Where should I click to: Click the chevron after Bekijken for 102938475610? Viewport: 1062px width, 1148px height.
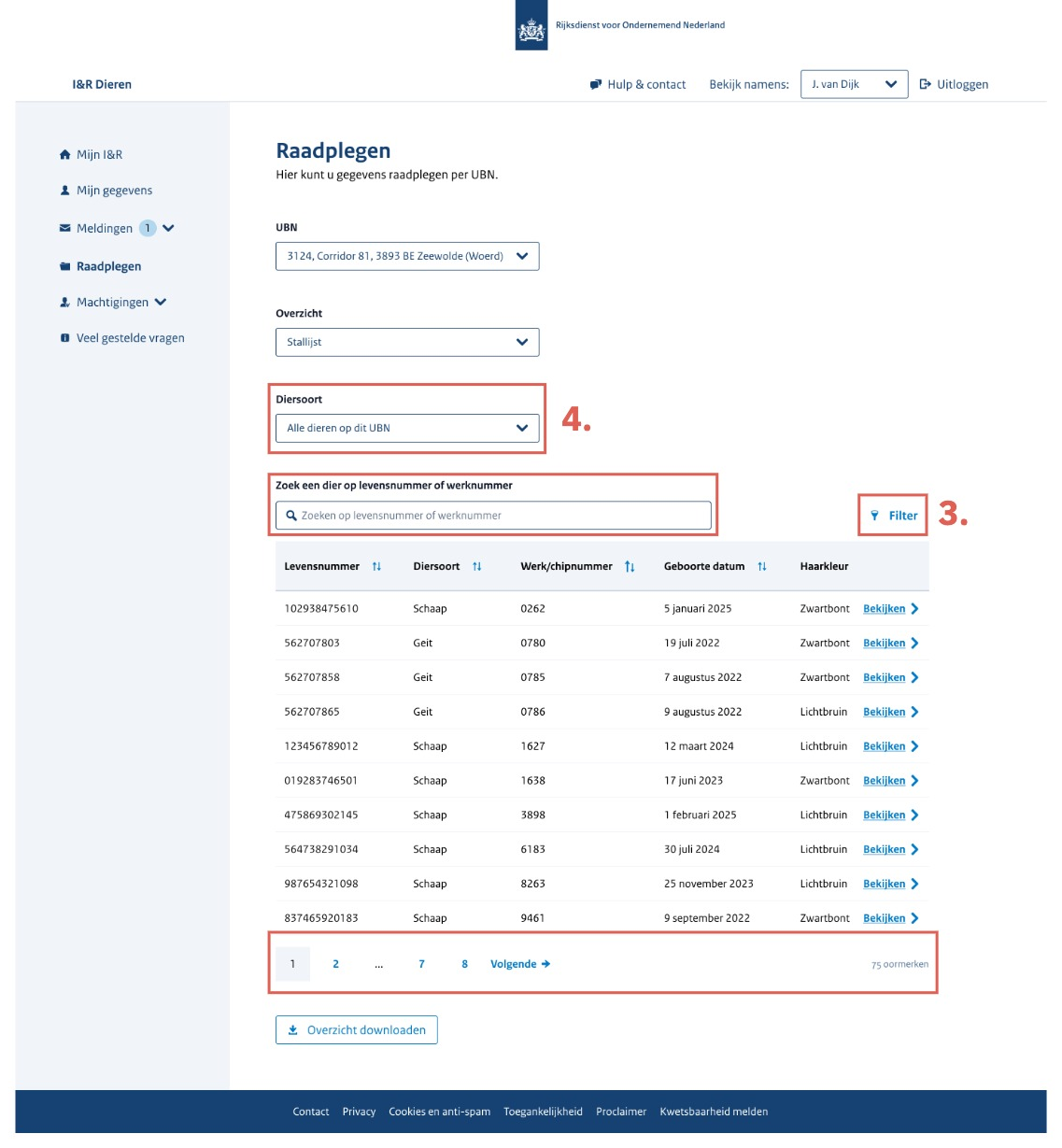coord(914,609)
